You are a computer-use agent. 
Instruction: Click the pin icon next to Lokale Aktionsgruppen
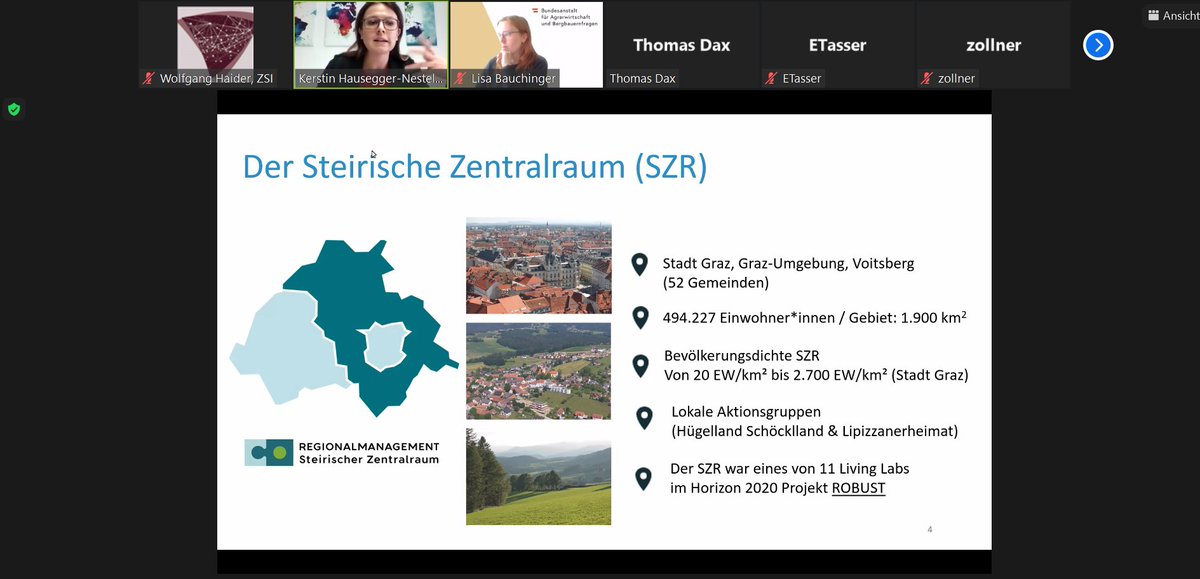[x=643, y=418]
